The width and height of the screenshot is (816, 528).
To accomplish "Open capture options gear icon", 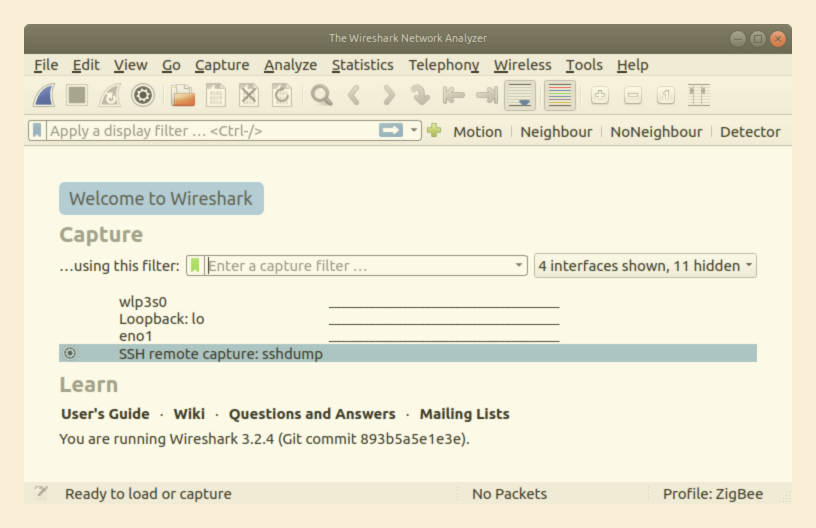I will (x=143, y=96).
